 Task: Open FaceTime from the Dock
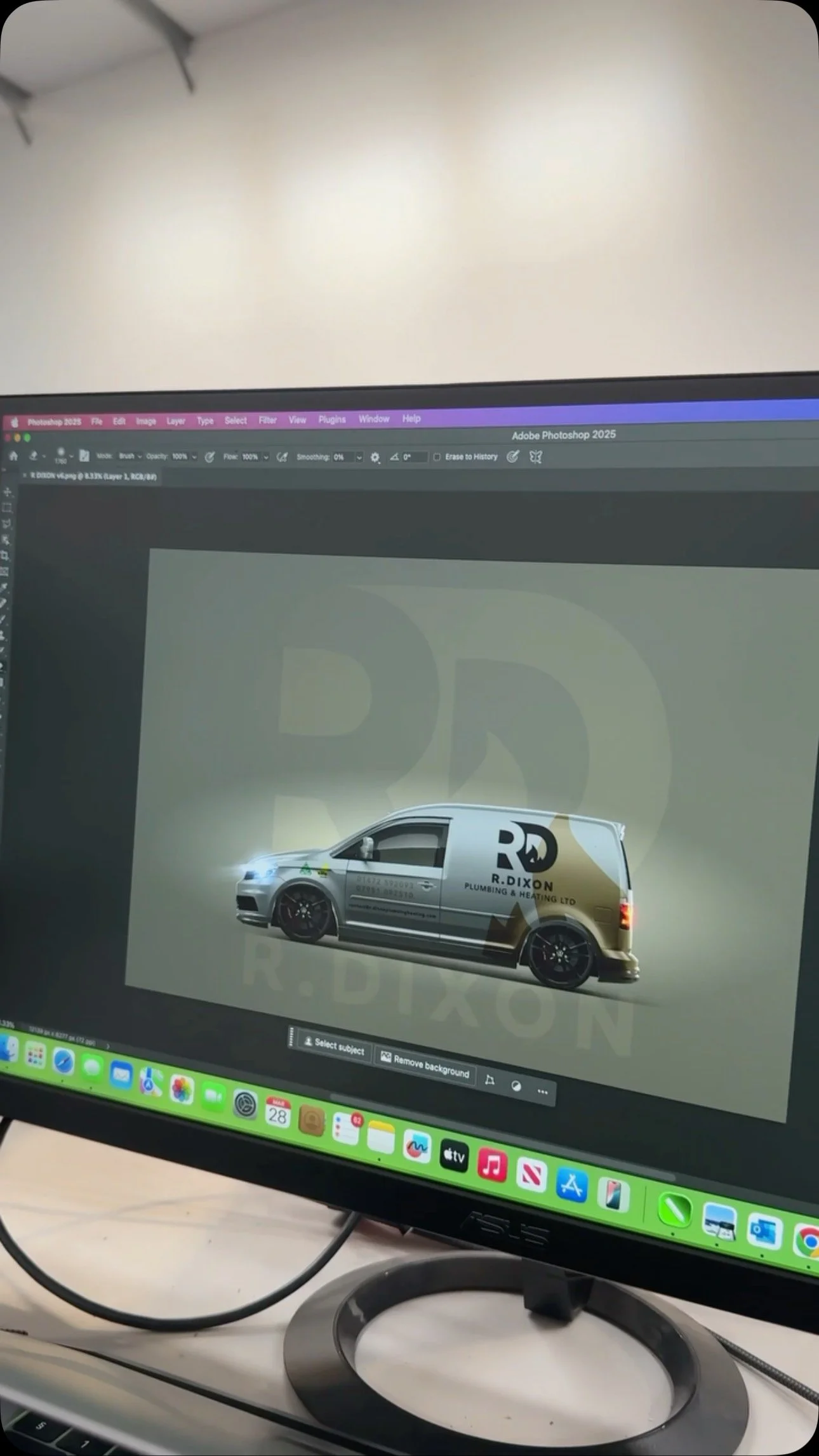[213, 1096]
